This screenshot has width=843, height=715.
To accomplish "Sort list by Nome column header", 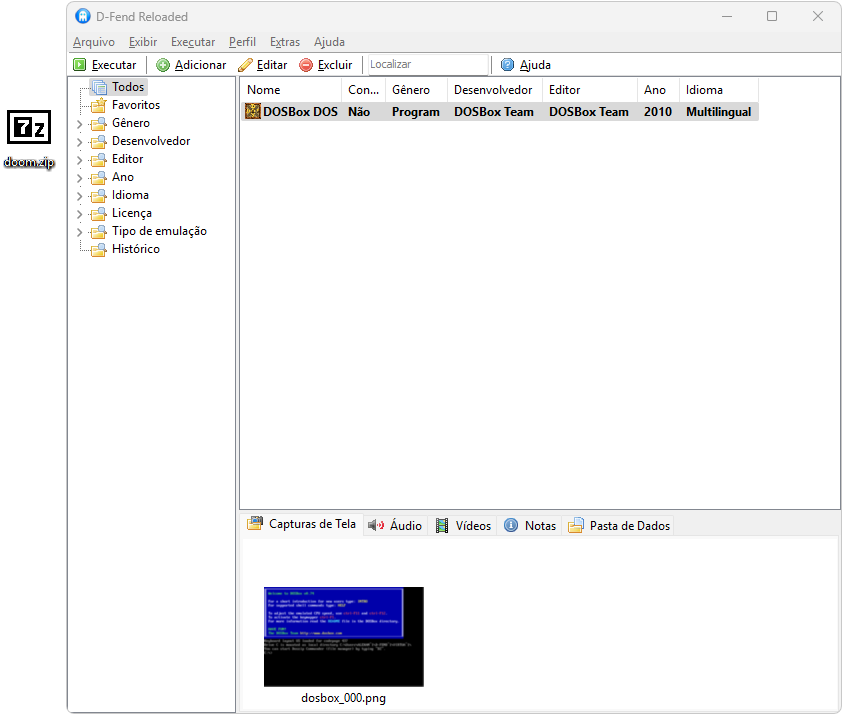I will 289,90.
